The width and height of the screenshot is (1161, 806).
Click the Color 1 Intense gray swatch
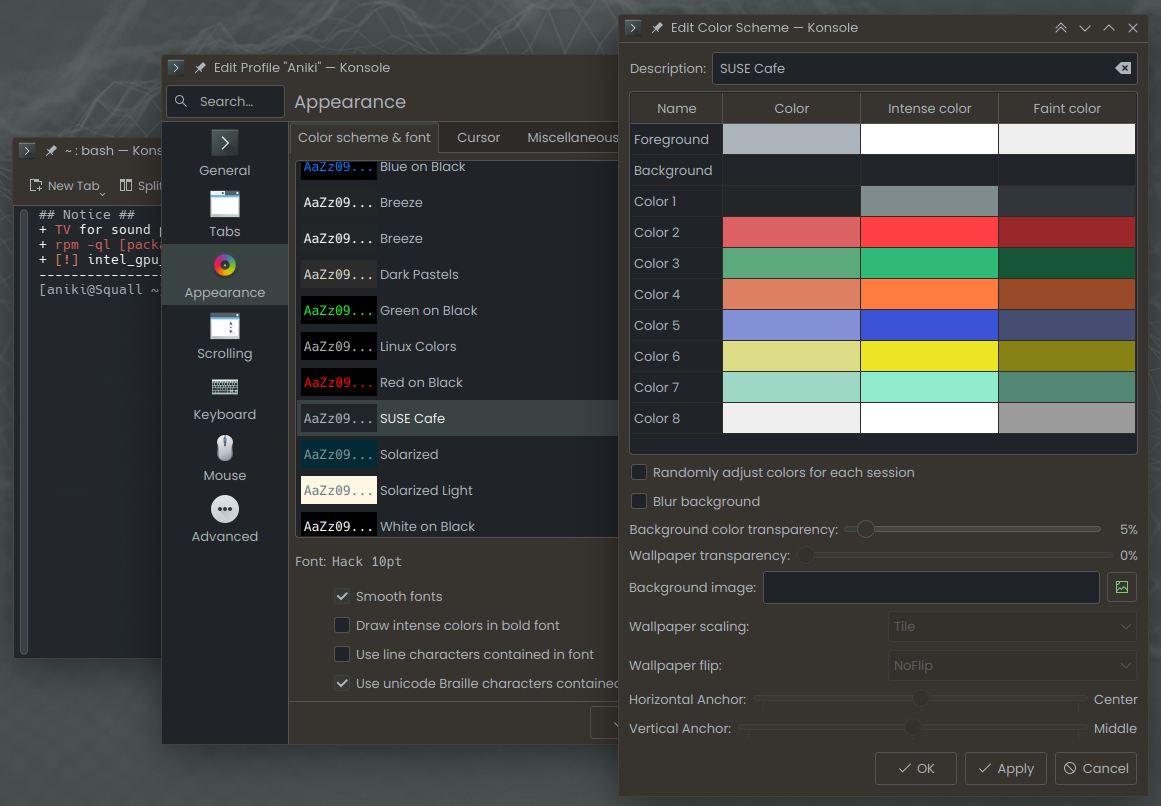coord(929,201)
